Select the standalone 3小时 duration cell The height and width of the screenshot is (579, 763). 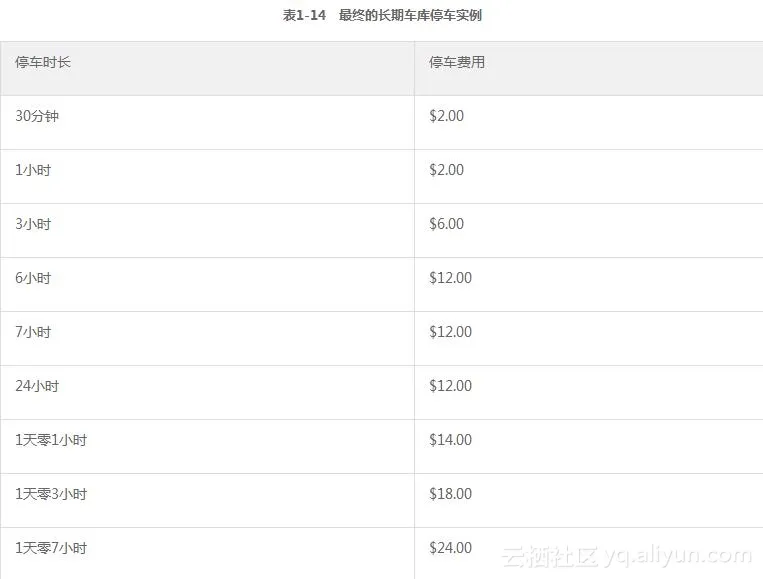[x=33, y=224]
